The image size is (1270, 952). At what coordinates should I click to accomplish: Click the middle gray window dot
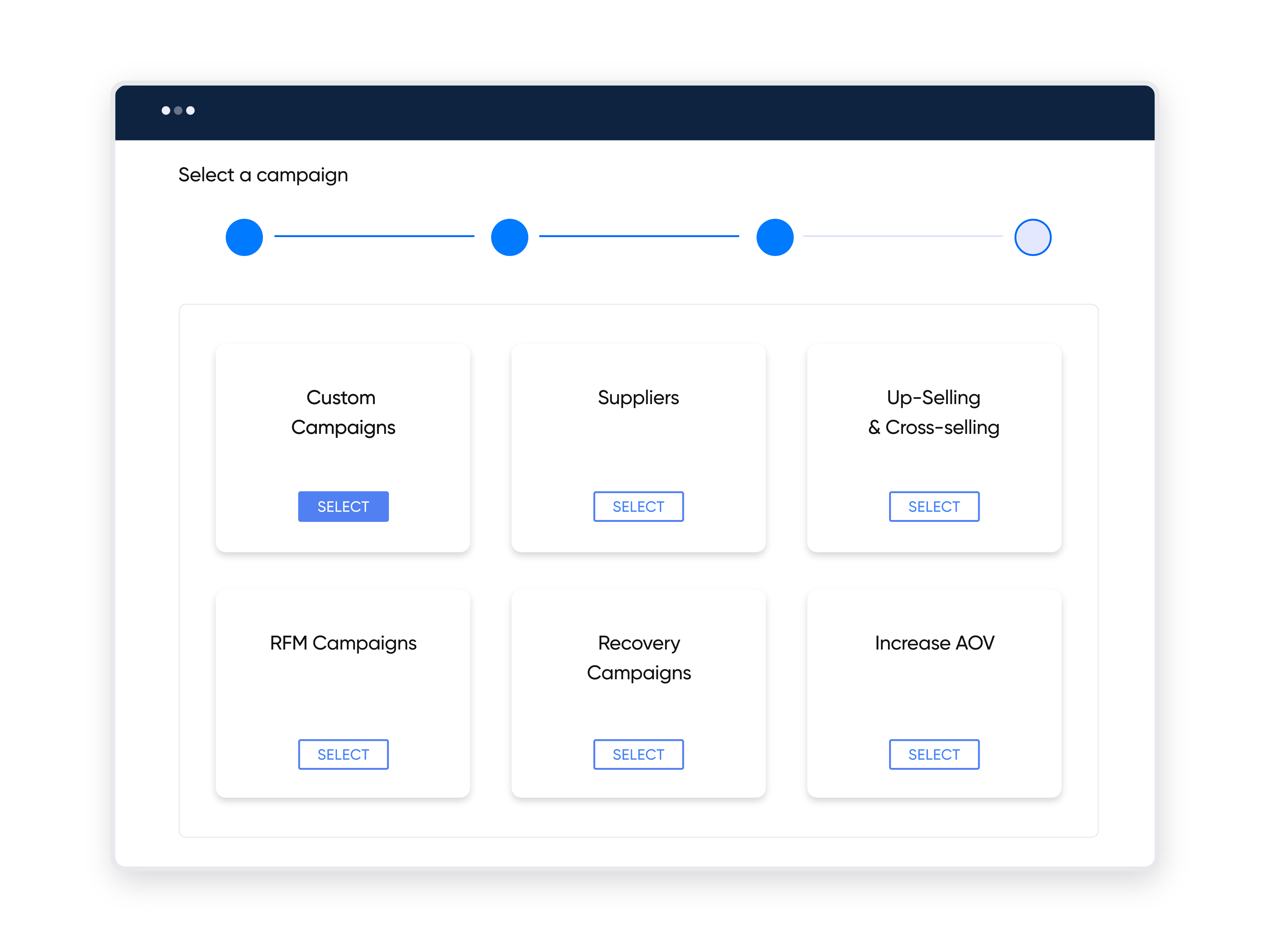click(x=178, y=110)
